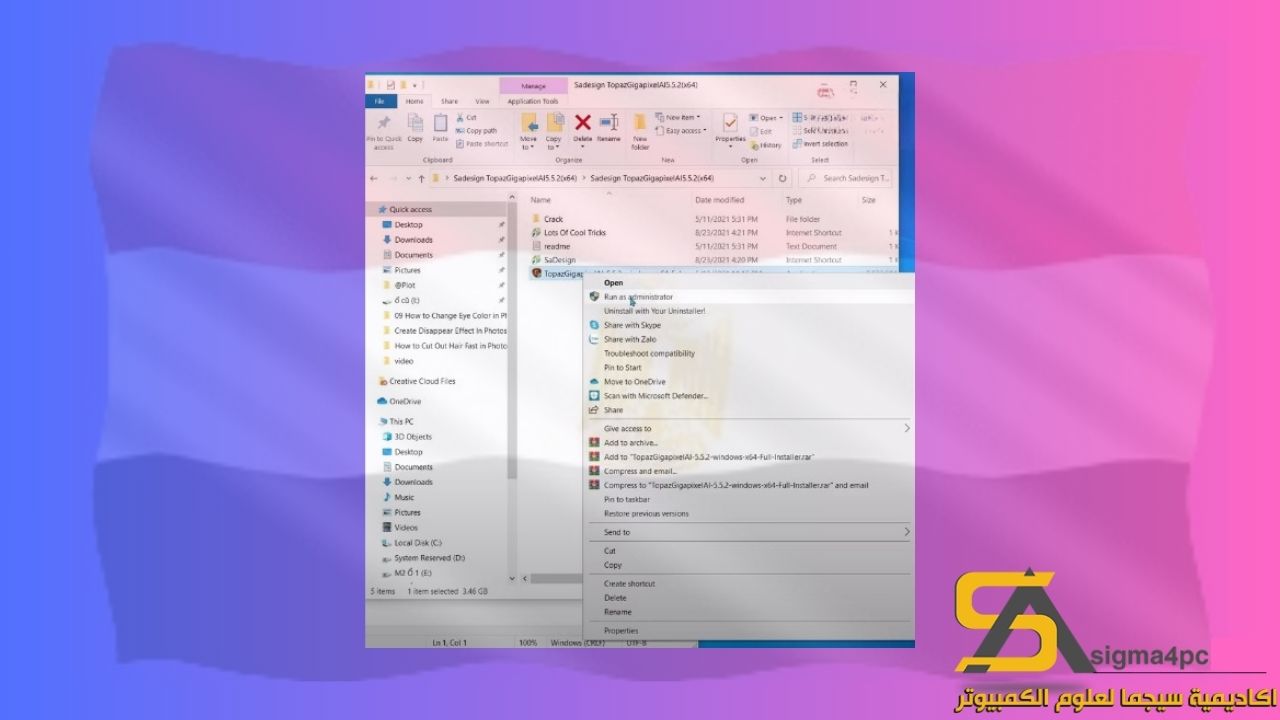Image resolution: width=1280 pixels, height=720 pixels.
Task: Click History in the ribbon
Action: pos(767,145)
